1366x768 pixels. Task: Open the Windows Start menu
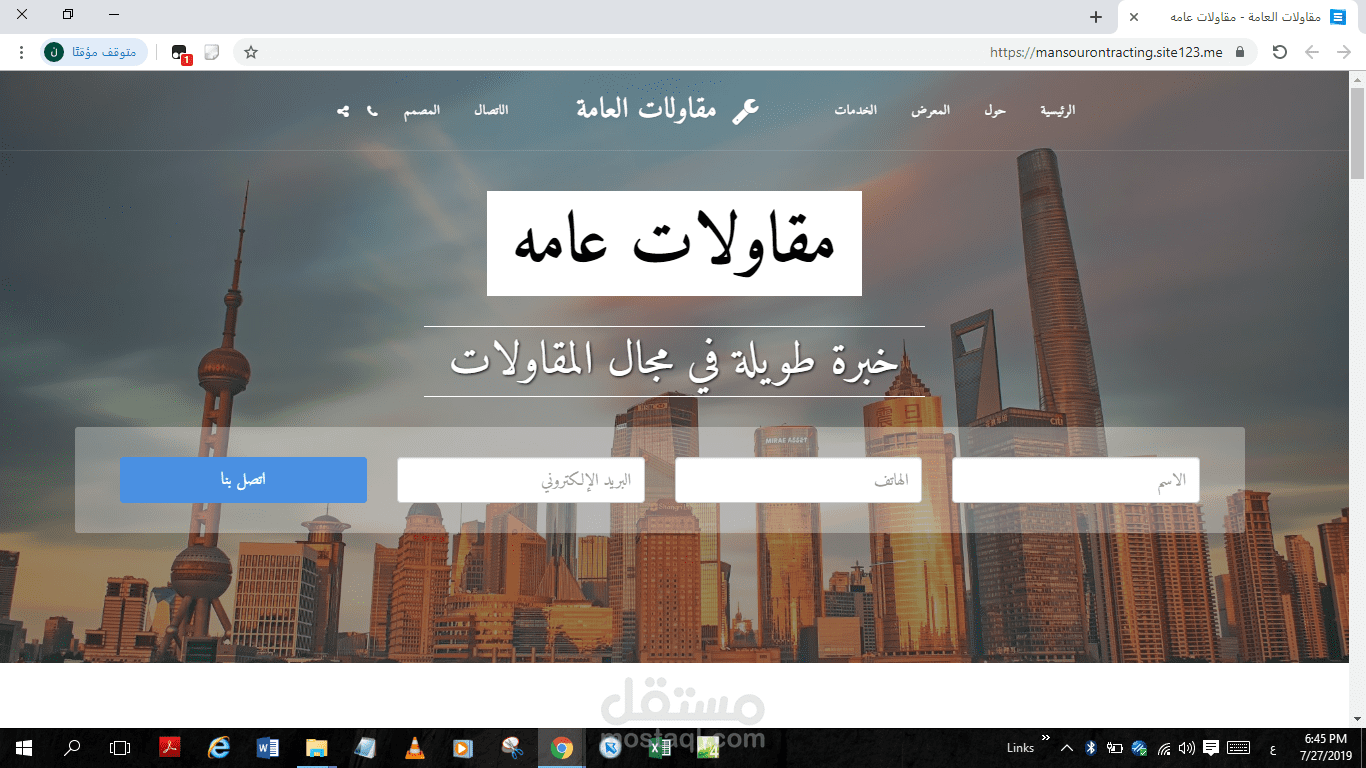pos(24,748)
